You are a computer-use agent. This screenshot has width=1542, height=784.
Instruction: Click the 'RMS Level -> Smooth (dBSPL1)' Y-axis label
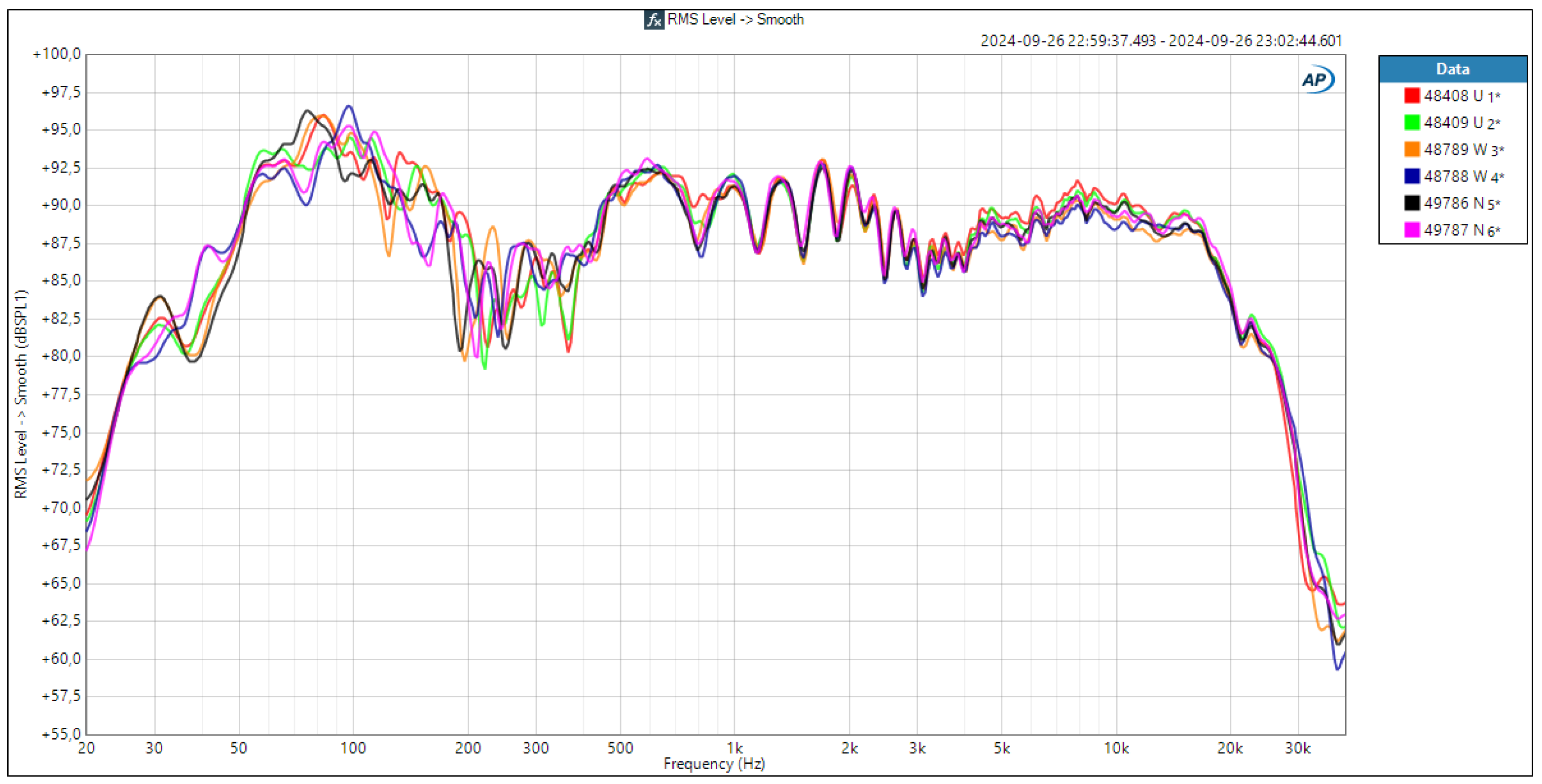pos(21,394)
